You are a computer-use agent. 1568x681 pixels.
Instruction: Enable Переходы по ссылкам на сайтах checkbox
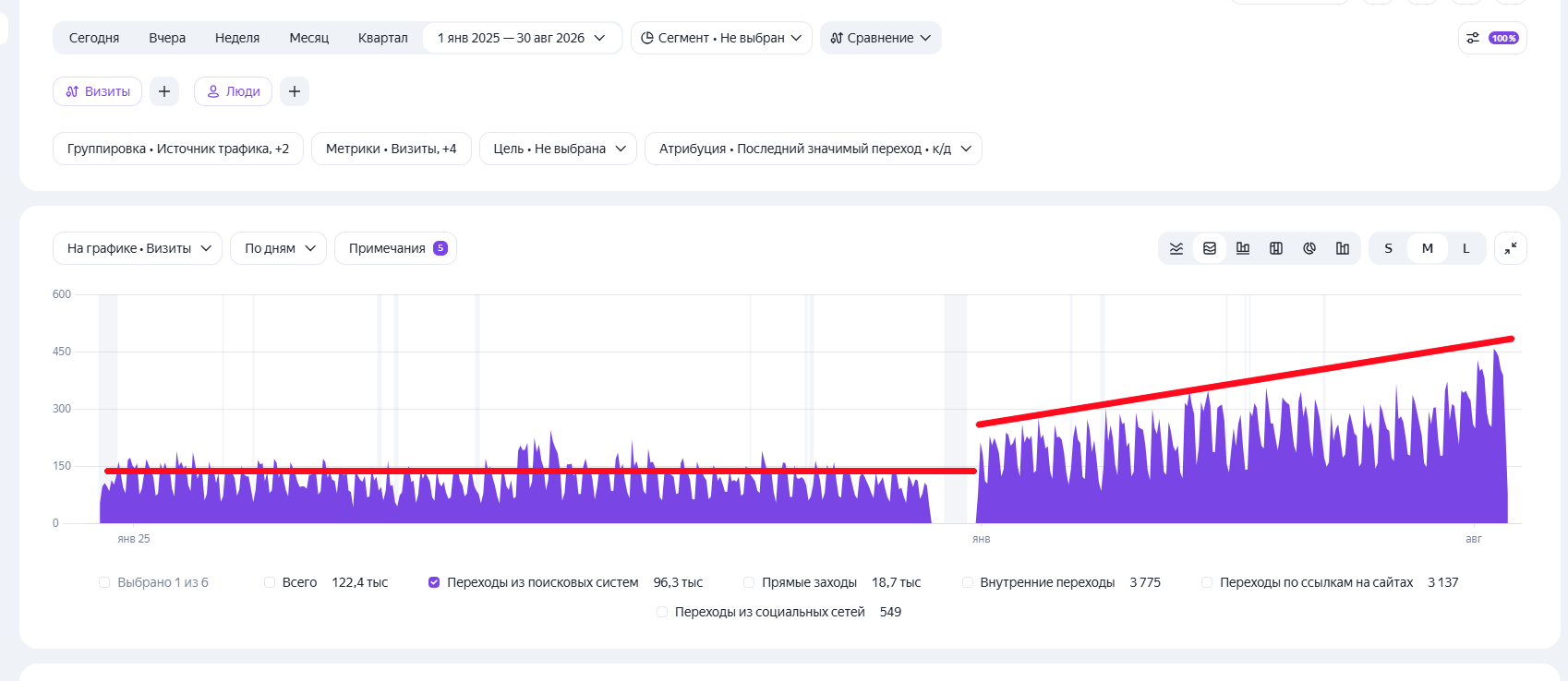click(1207, 582)
